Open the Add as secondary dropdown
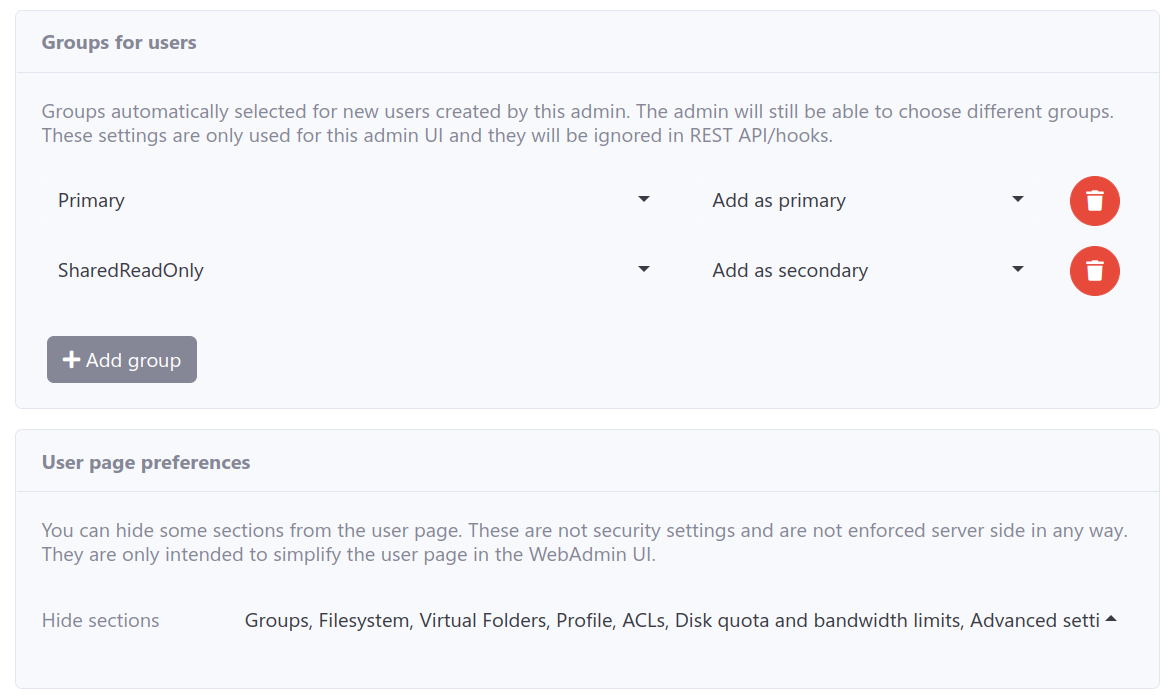This screenshot has width=1170, height=698. [870, 269]
